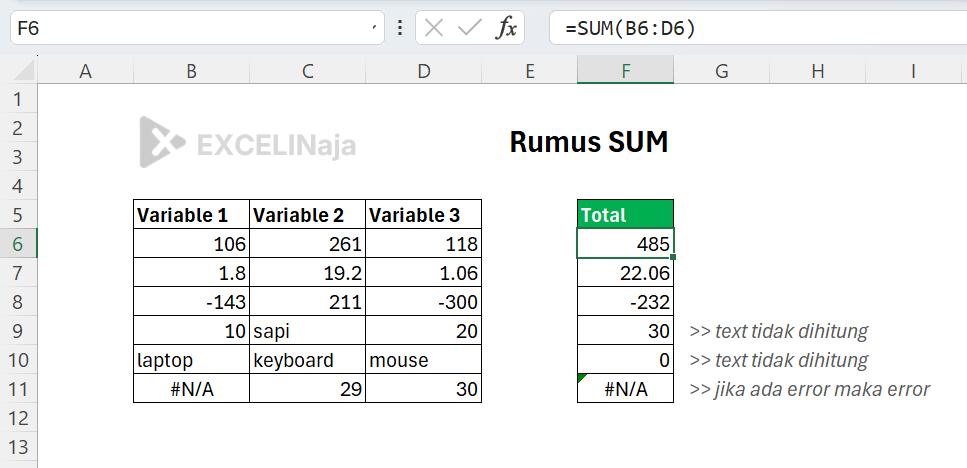Select the total cell showing 0
Image resolution: width=967 pixels, height=468 pixels.
625,359
